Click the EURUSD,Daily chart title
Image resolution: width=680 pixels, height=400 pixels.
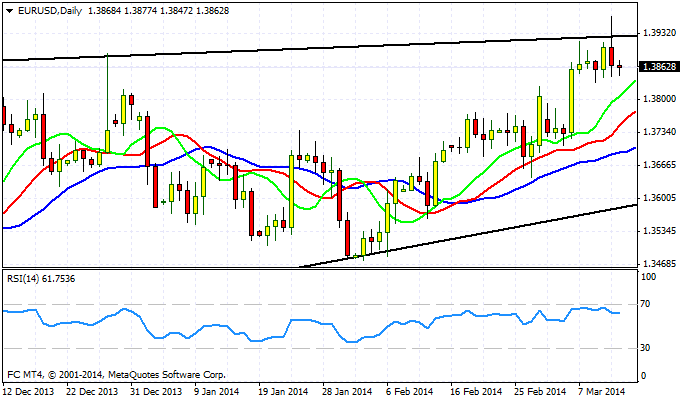click(50, 11)
